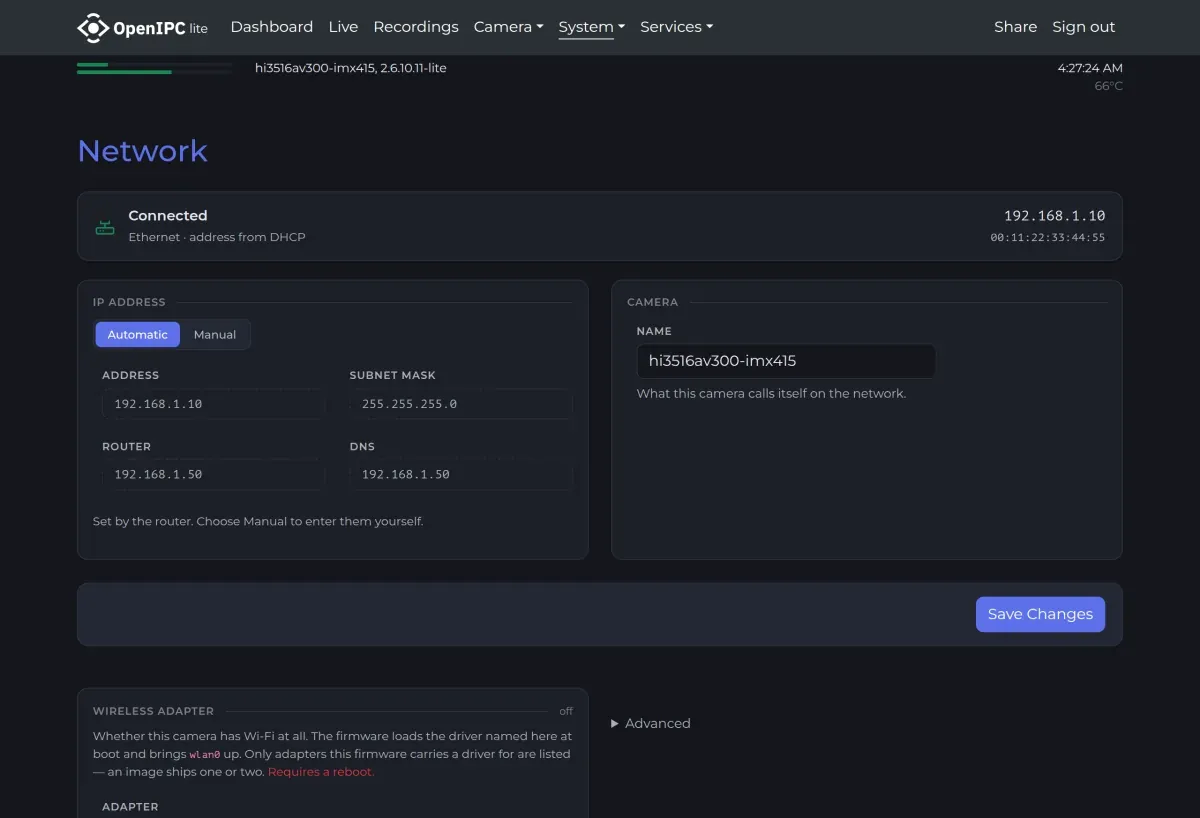Expand the Advanced section

[x=650, y=723]
